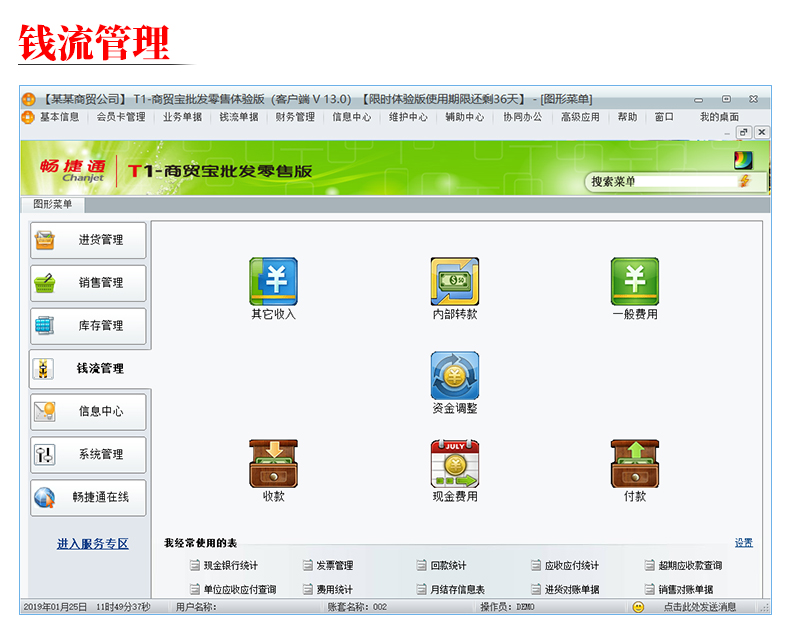
Task: Select 进货管理 in the left sidebar
Action: click(88, 240)
